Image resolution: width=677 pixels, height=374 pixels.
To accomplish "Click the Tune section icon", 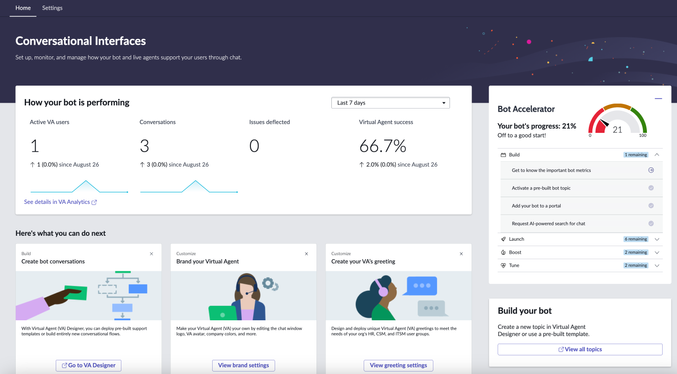I will pos(503,266).
